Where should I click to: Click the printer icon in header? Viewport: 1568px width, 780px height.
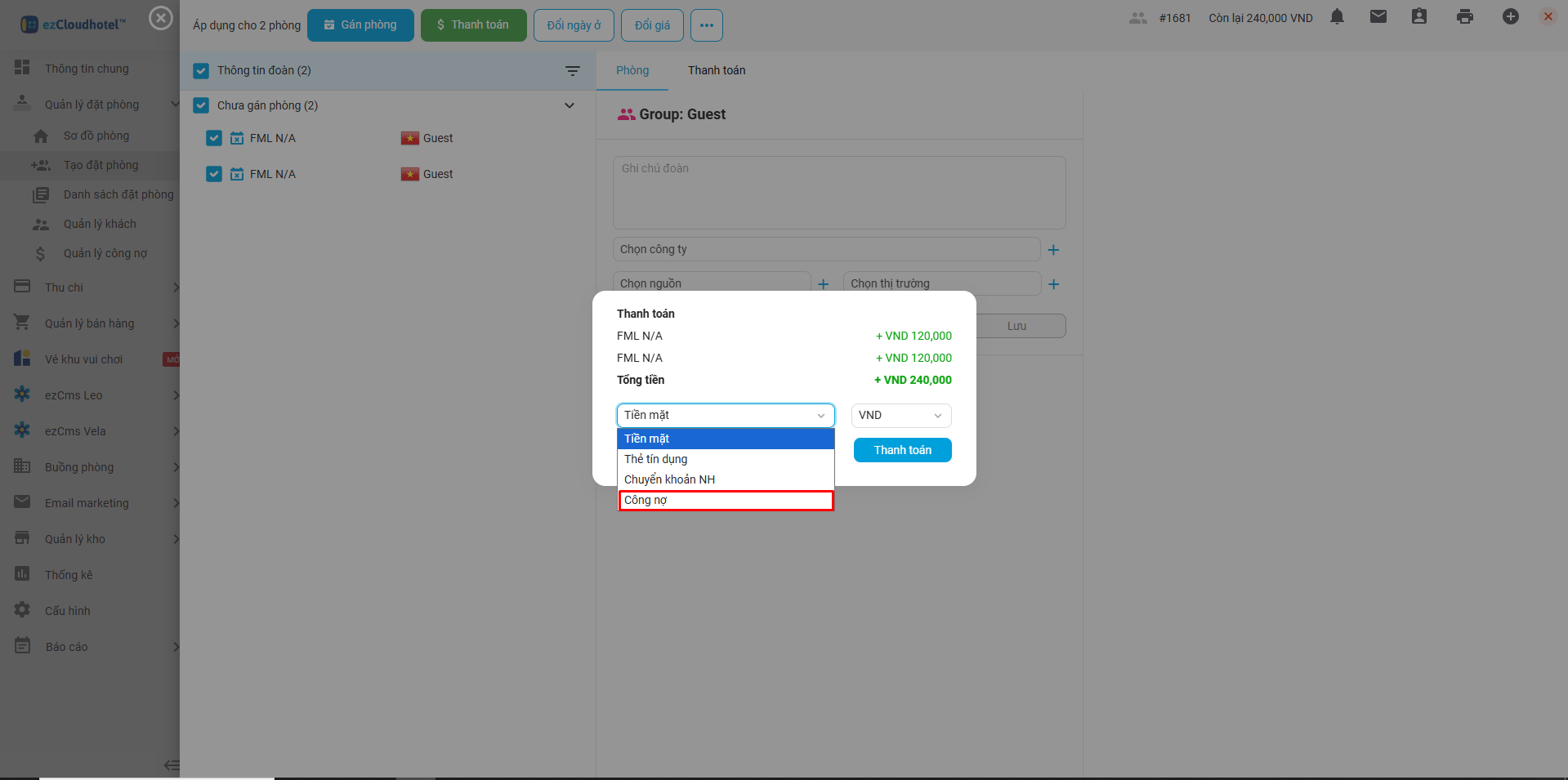(x=1464, y=17)
